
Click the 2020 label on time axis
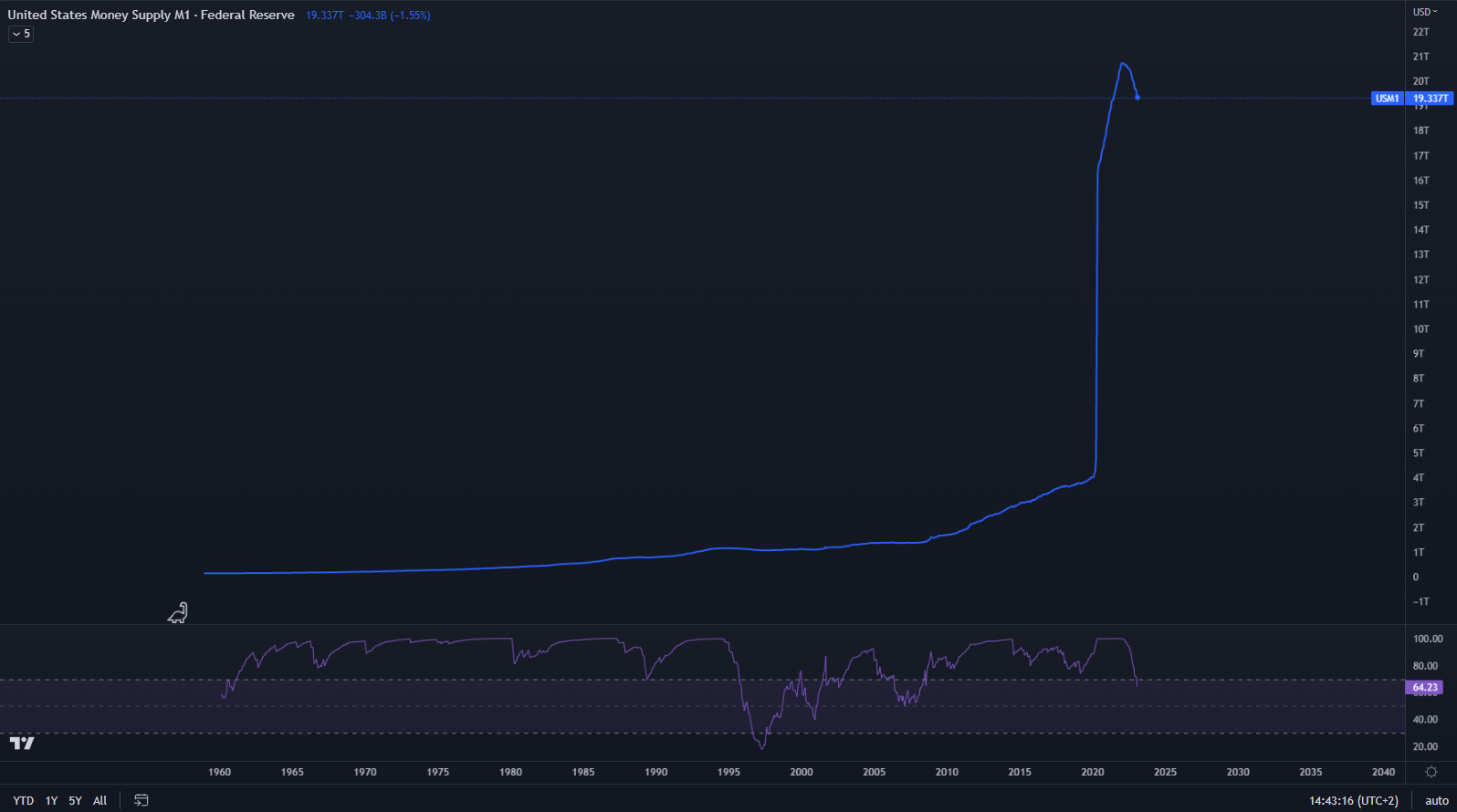1092,772
